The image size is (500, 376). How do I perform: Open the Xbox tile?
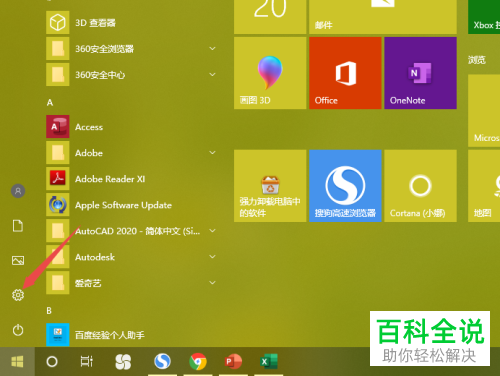pos(484,17)
